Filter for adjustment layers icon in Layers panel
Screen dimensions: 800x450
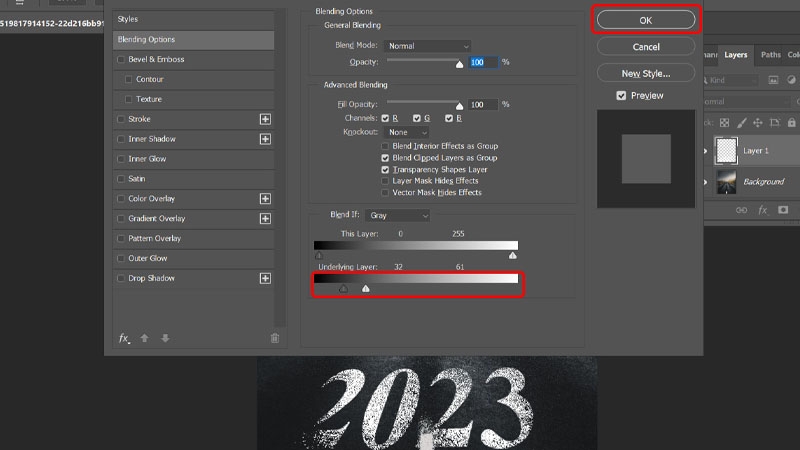pos(791,80)
